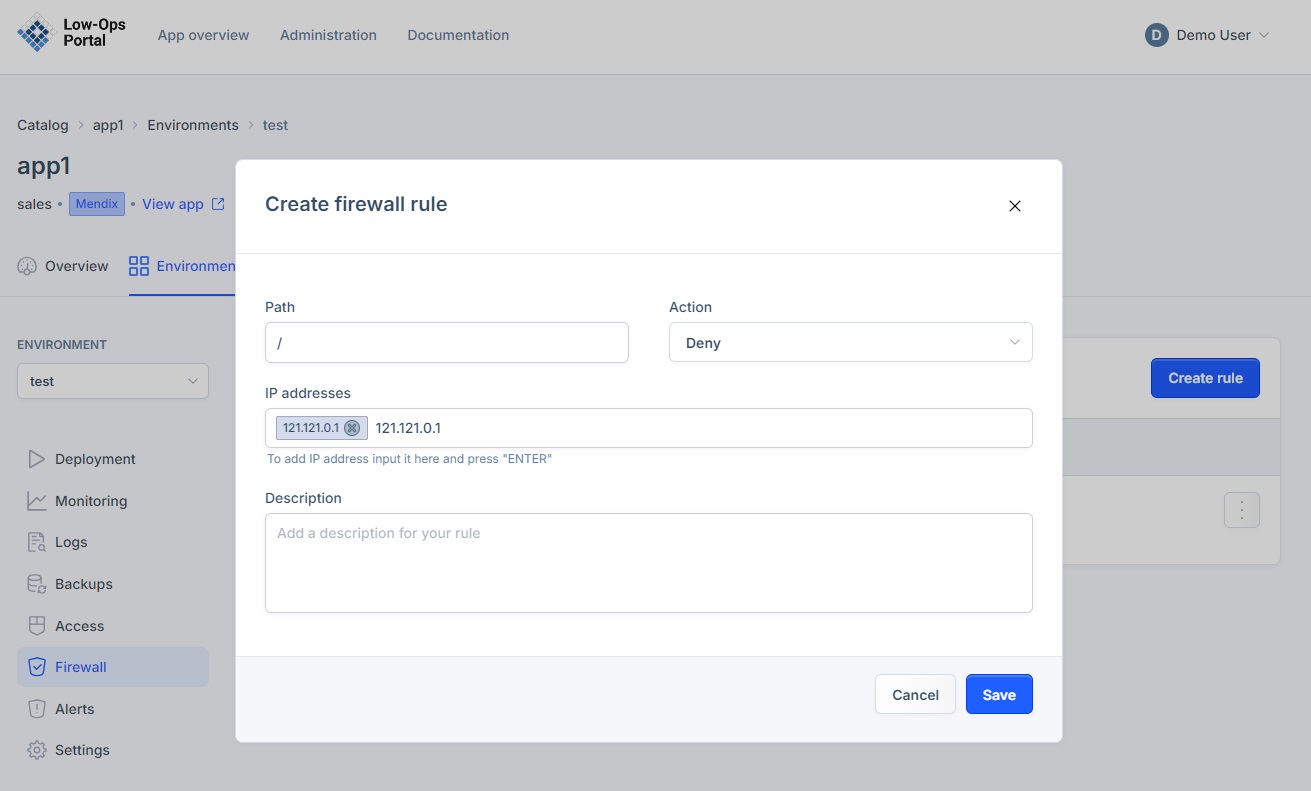Open the Action dropdown set to Deny
Image resolution: width=1311 pixels, height=791 pixels.
851,343
